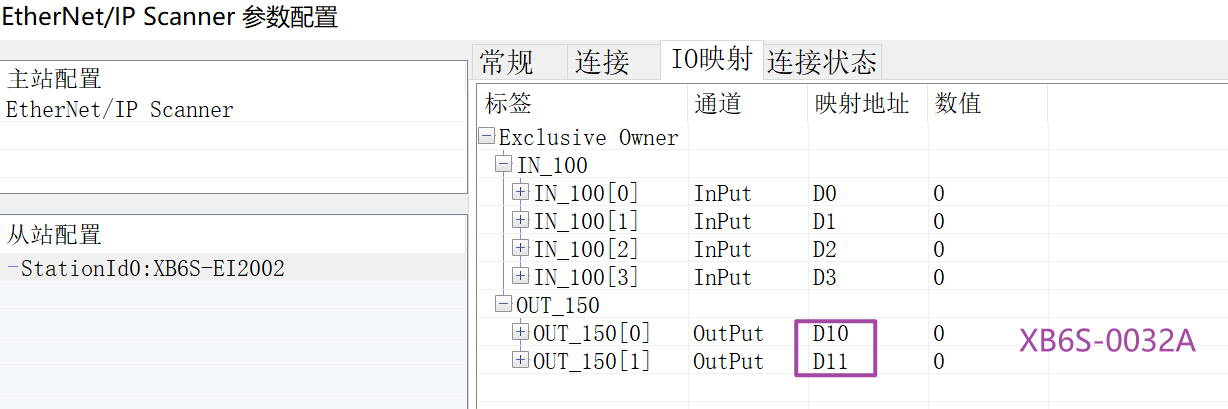Expand the IN_100[1] entry
1228x409 pixels.
[520, 220]
